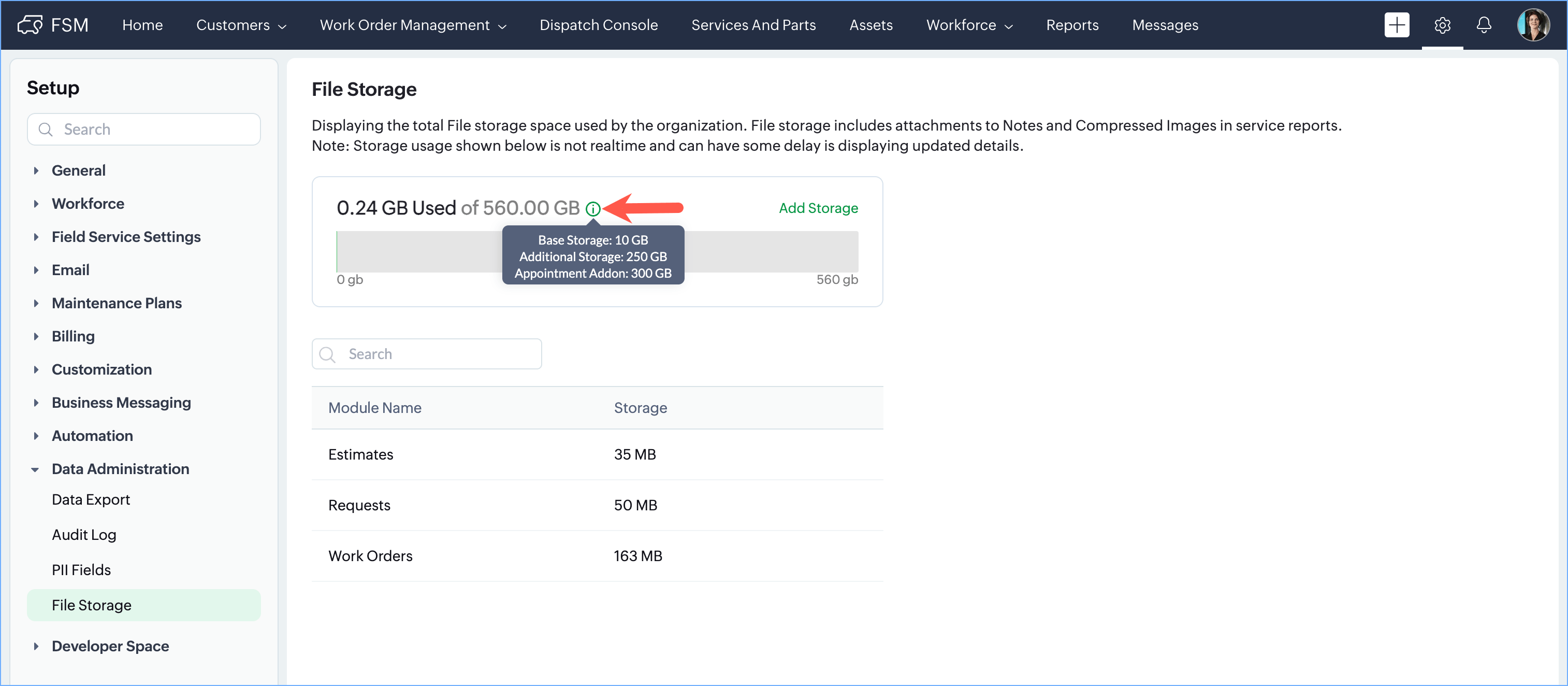The height and width of the screenshot is (686, 1568).
Task: Click the FSM logo icon
Action: [x=29, y=25]
